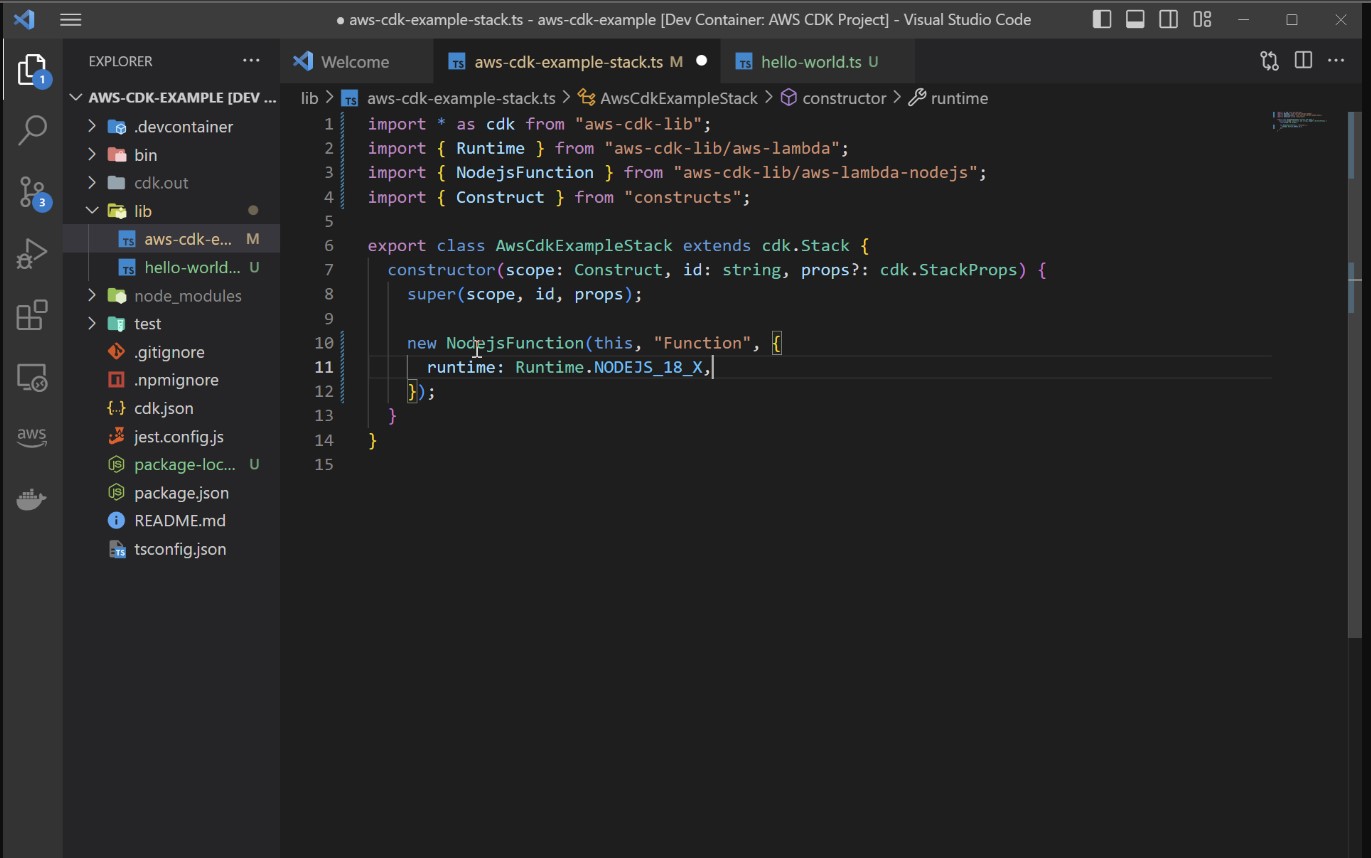Click runtime breadcrumb
Viewport: 1371px width, 858px height.
coord(948,98)
